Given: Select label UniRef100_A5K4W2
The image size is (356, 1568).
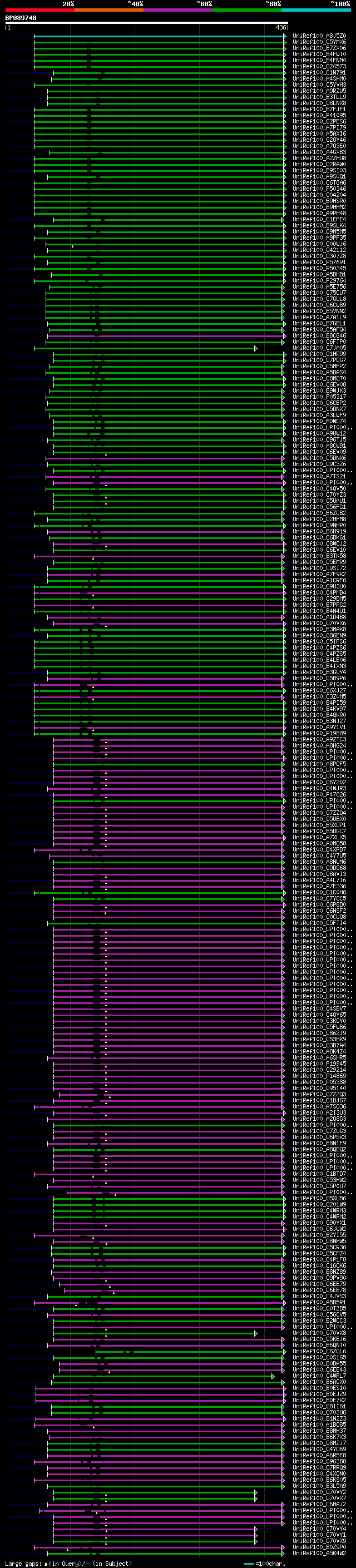Looking at the screenshot, I should [x=319, y=1553].
